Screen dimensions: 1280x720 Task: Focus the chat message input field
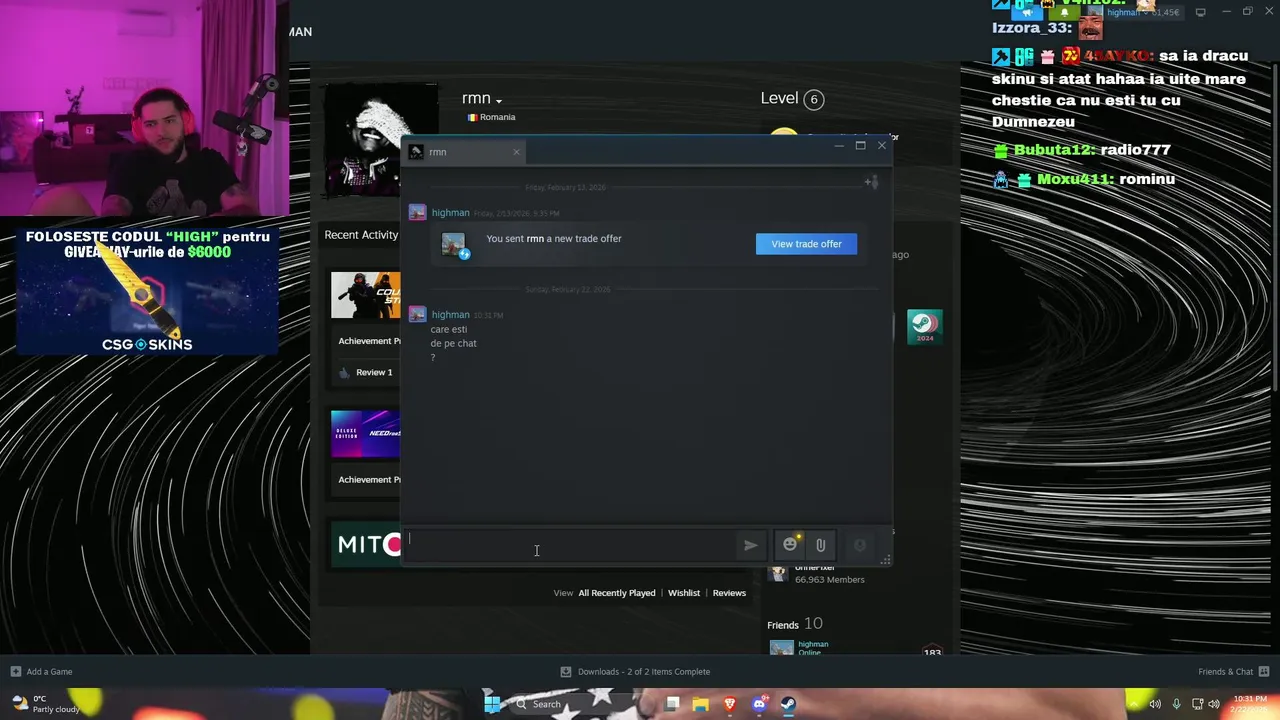[570, 544]
